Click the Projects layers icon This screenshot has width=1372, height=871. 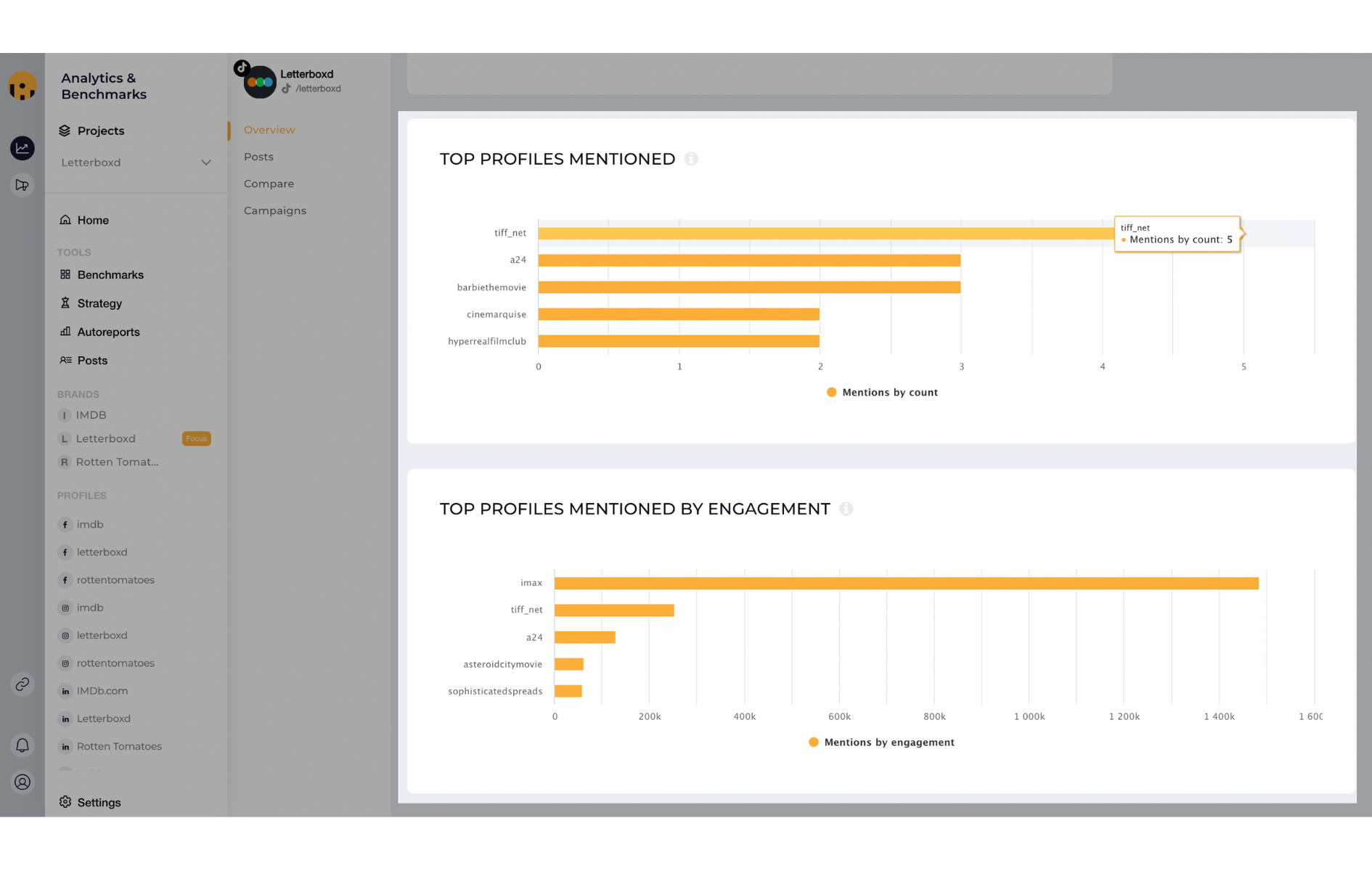(65, 131)
